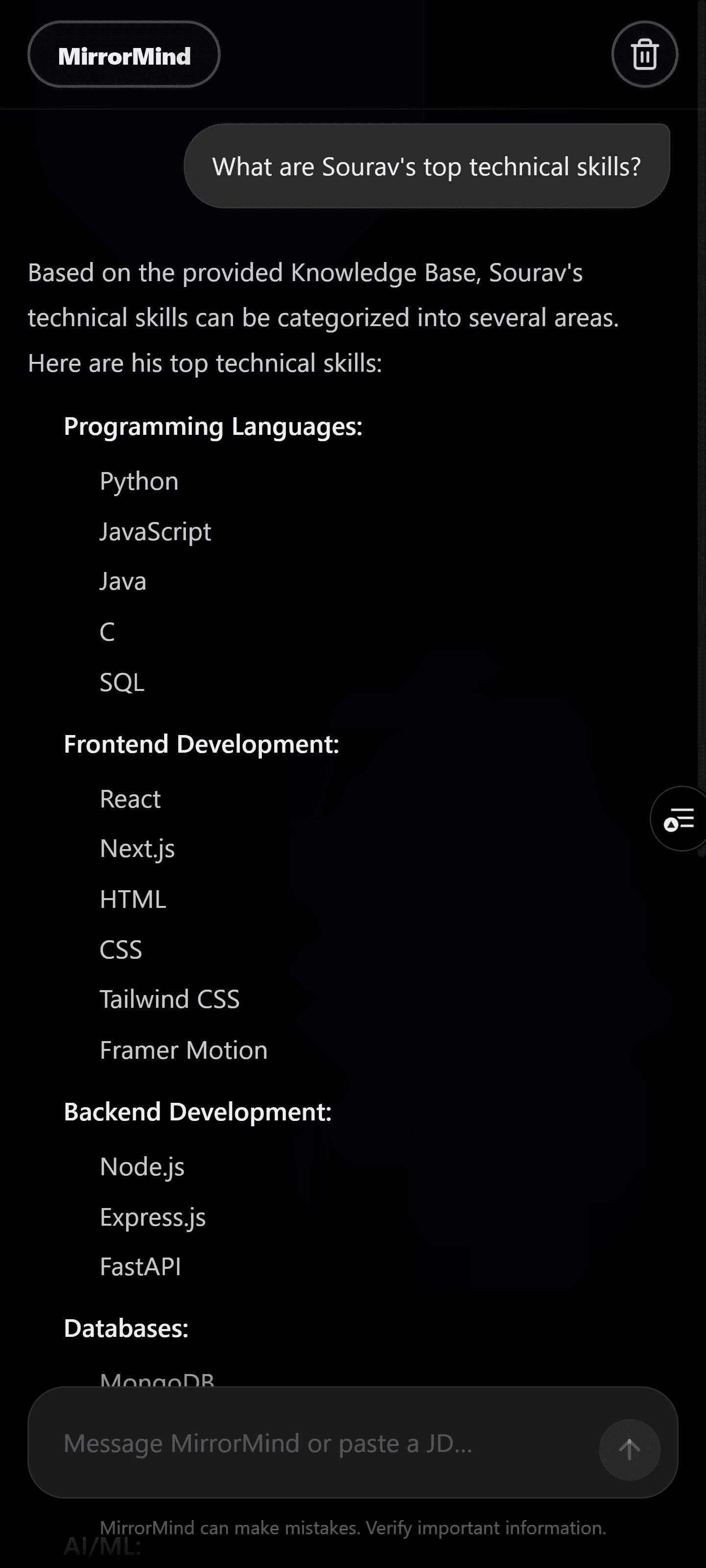Click the JavaScript list item
Image resolution: width=706 pixels, height=1568 pixels.
pyautogui.click(x=155, y=532)
